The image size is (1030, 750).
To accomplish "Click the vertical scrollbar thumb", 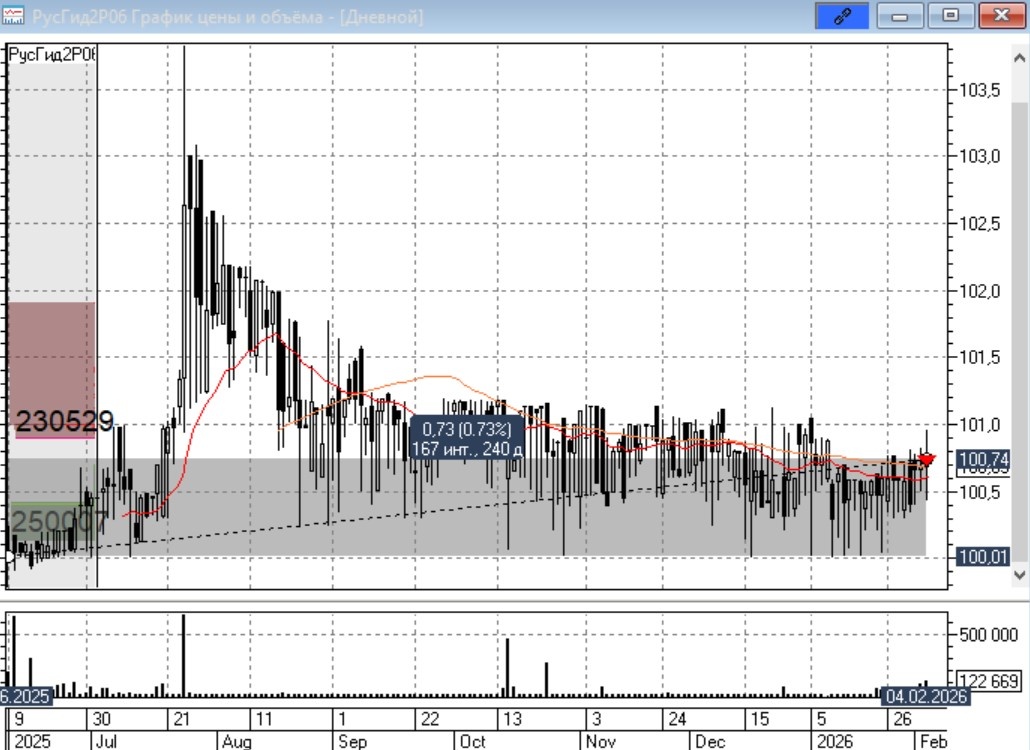I will (1019, 332).
